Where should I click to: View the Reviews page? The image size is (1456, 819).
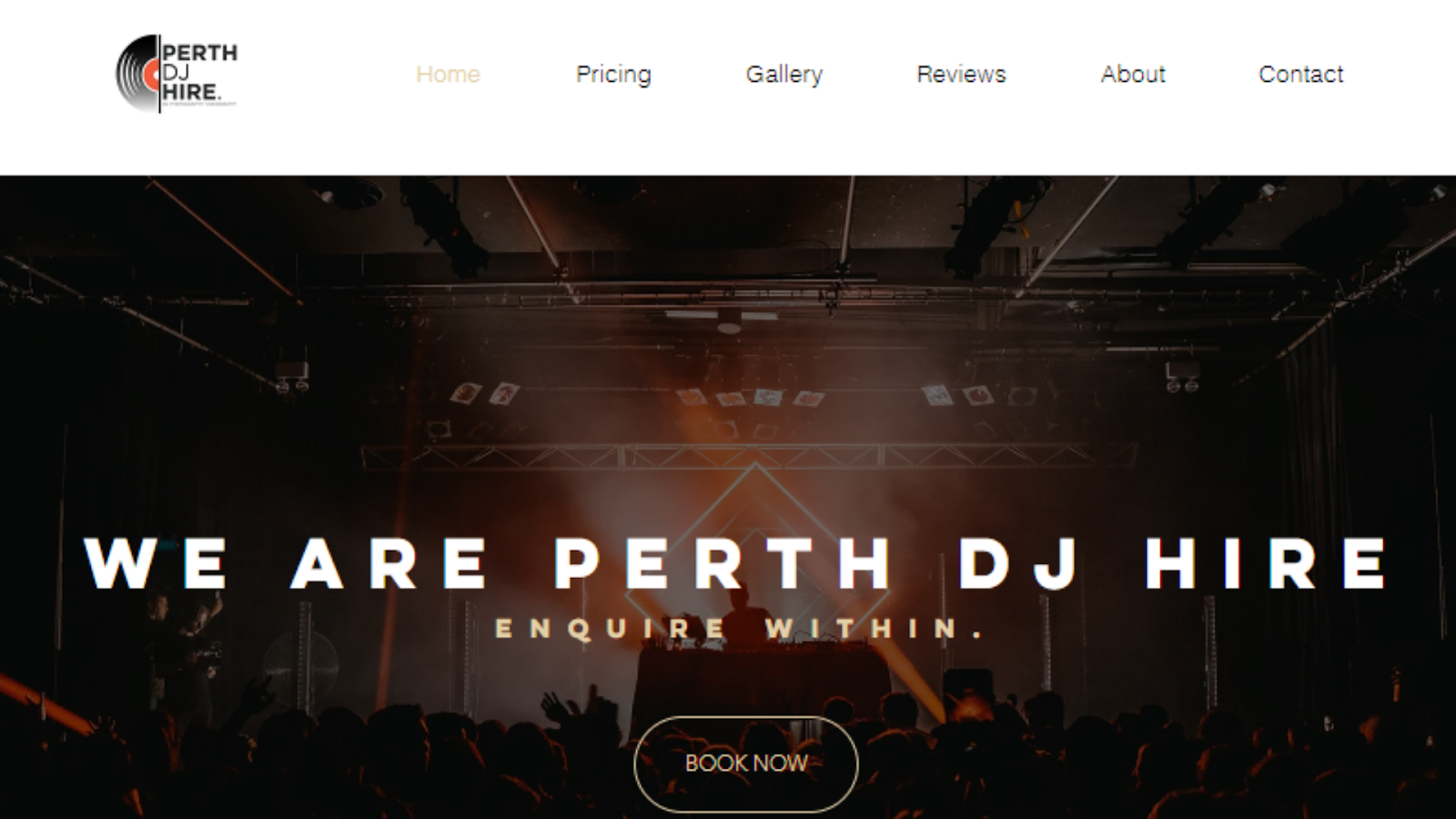tap(961, 74)
